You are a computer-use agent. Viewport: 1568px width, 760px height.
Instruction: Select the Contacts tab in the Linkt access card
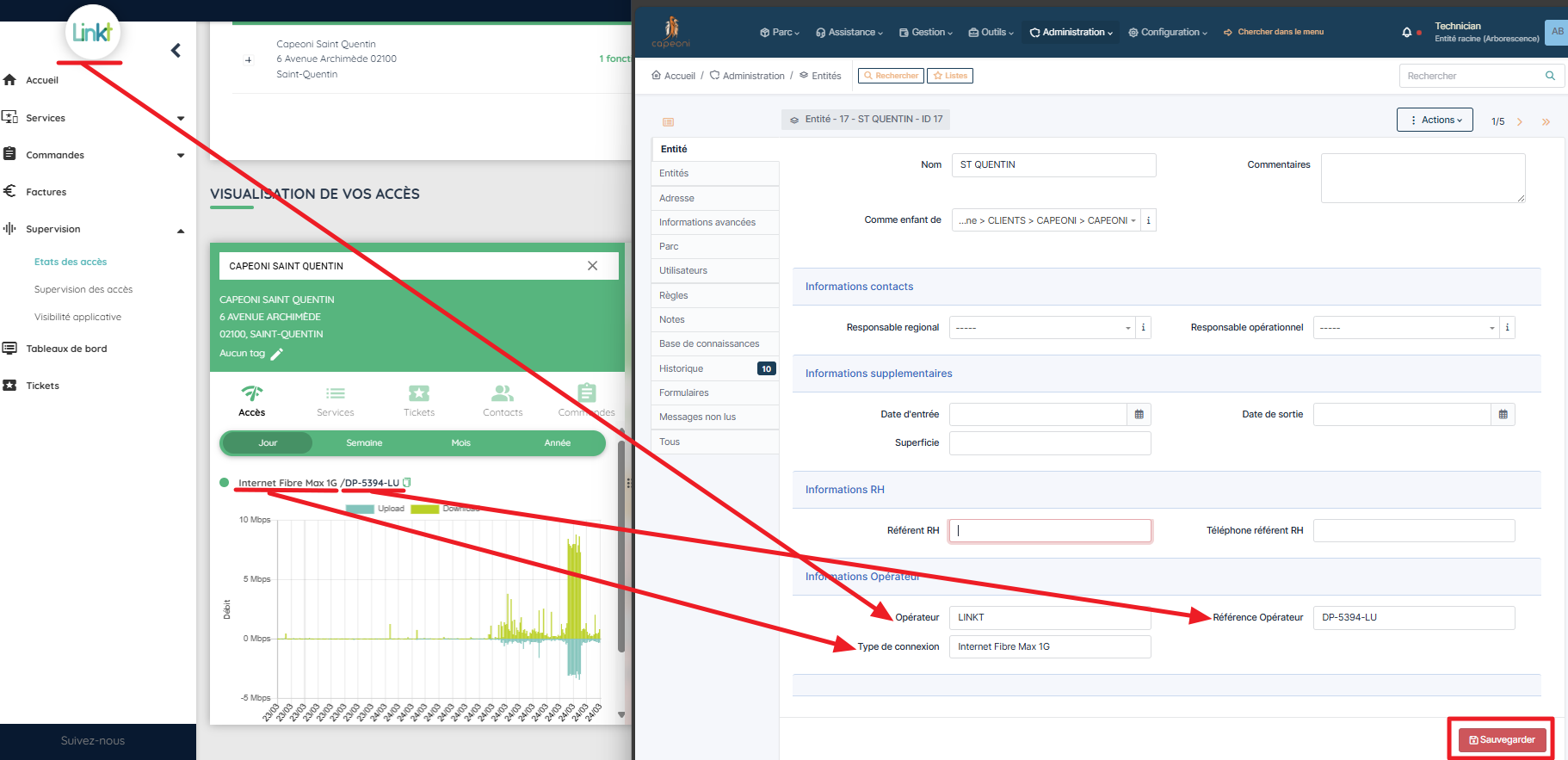503,401
